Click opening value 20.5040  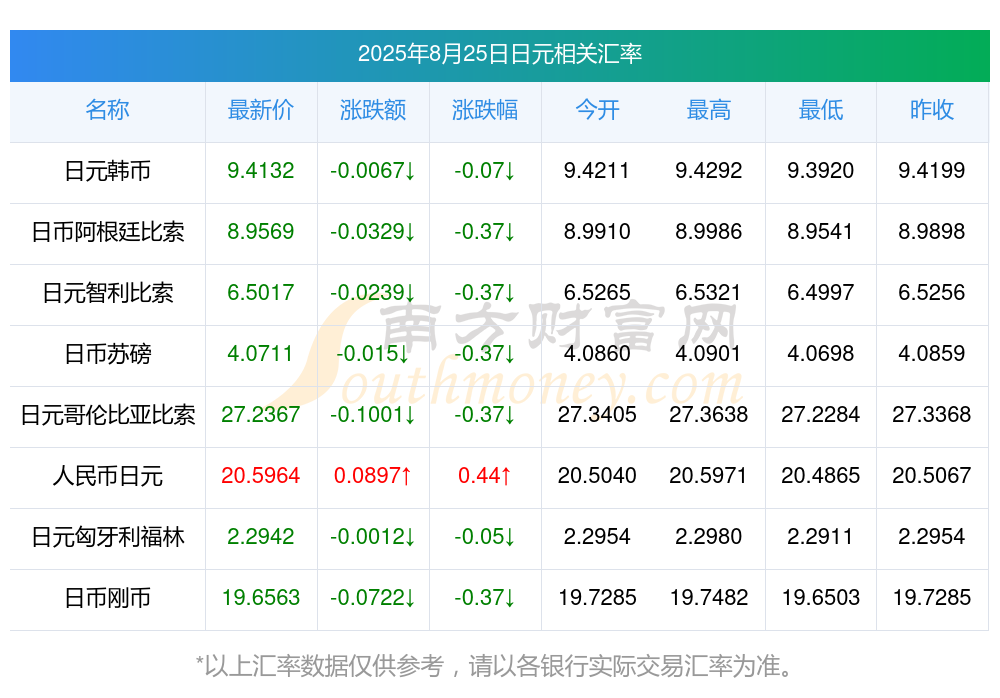click(597, 475)
